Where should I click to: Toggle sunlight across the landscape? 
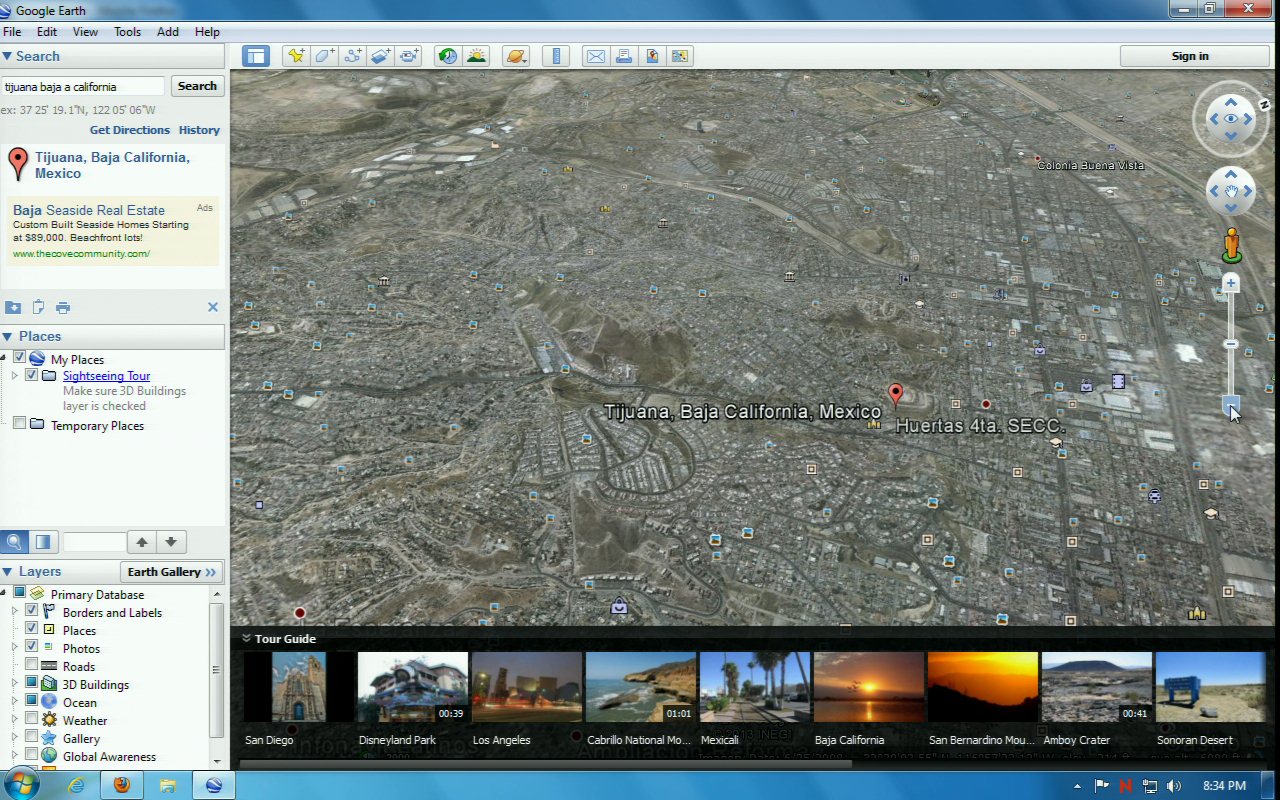[x=476, y=56]
